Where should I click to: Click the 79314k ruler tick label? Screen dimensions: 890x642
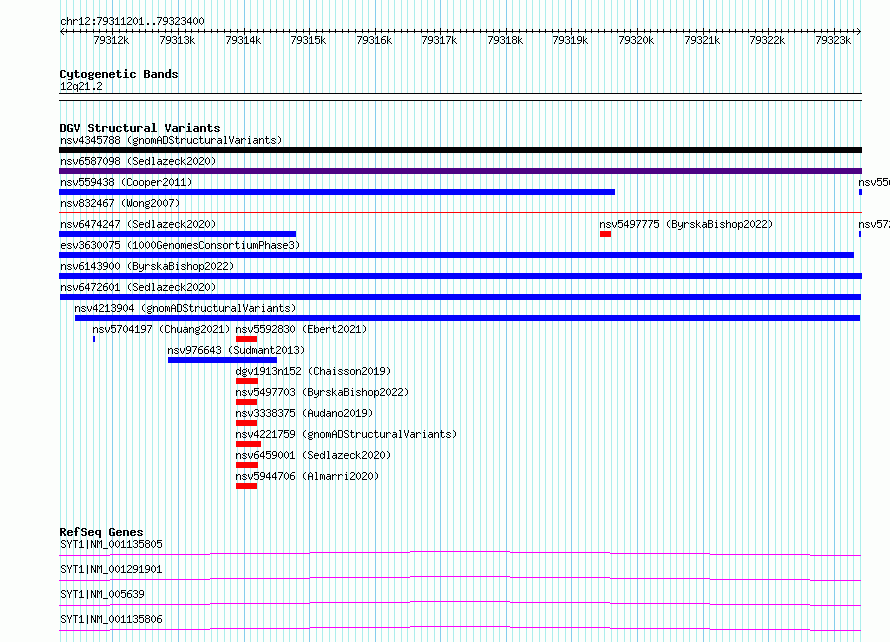[243, 40]
